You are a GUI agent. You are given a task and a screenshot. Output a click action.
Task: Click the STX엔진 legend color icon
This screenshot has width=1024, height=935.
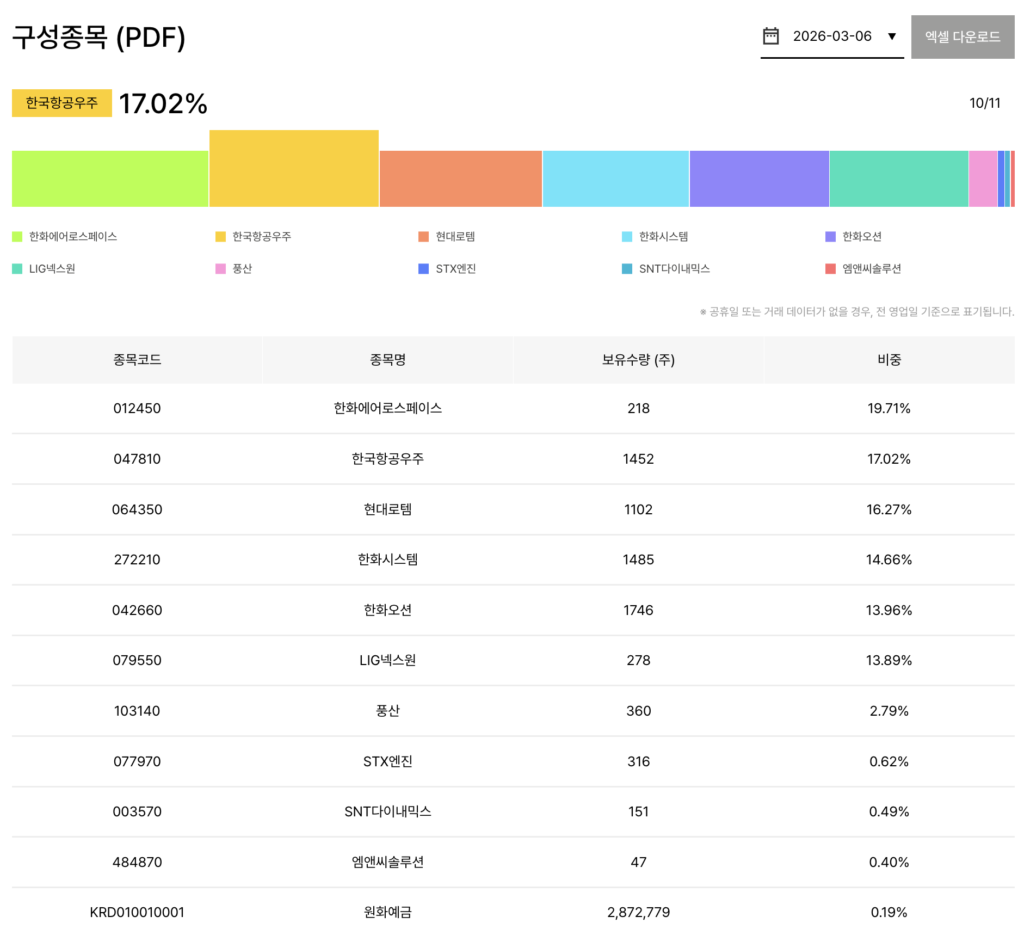[424, 269]
